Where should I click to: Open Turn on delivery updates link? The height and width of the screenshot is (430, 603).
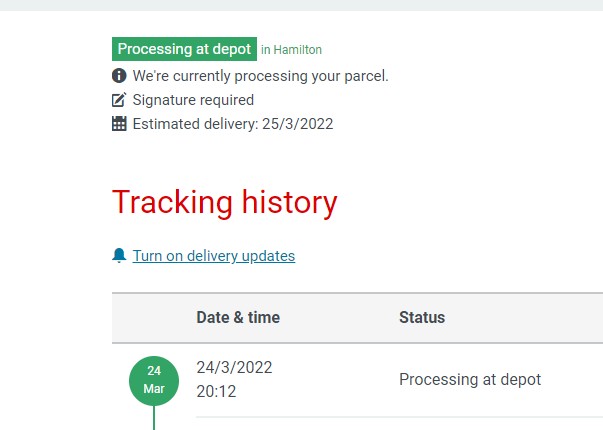(x=214, y=256)
